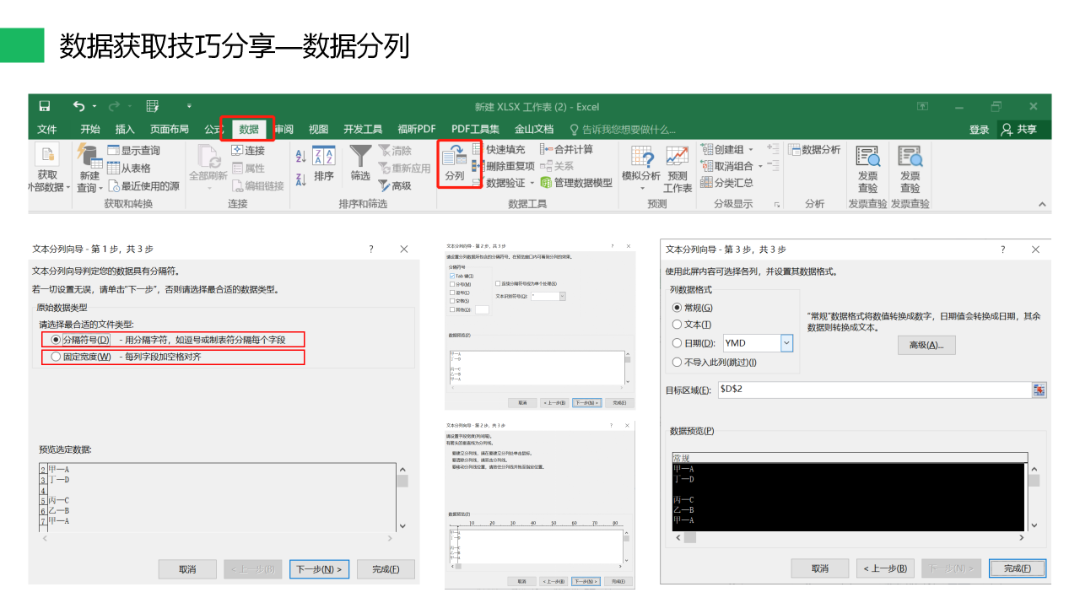
Task: Click the range selector icon beside 目标区域
Action: pos(1039,389)
